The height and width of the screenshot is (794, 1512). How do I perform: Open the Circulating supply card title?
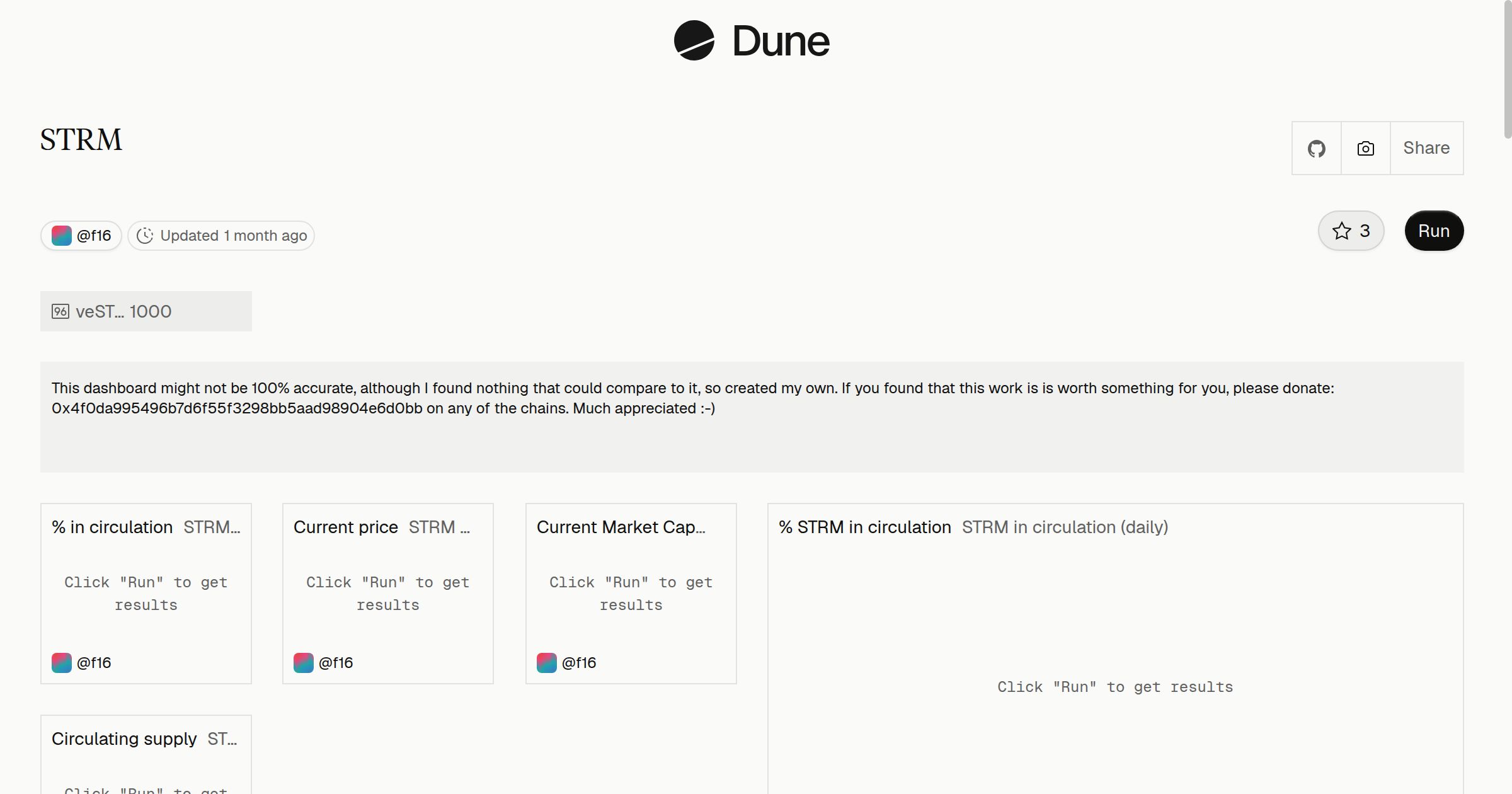pos(124,739)
